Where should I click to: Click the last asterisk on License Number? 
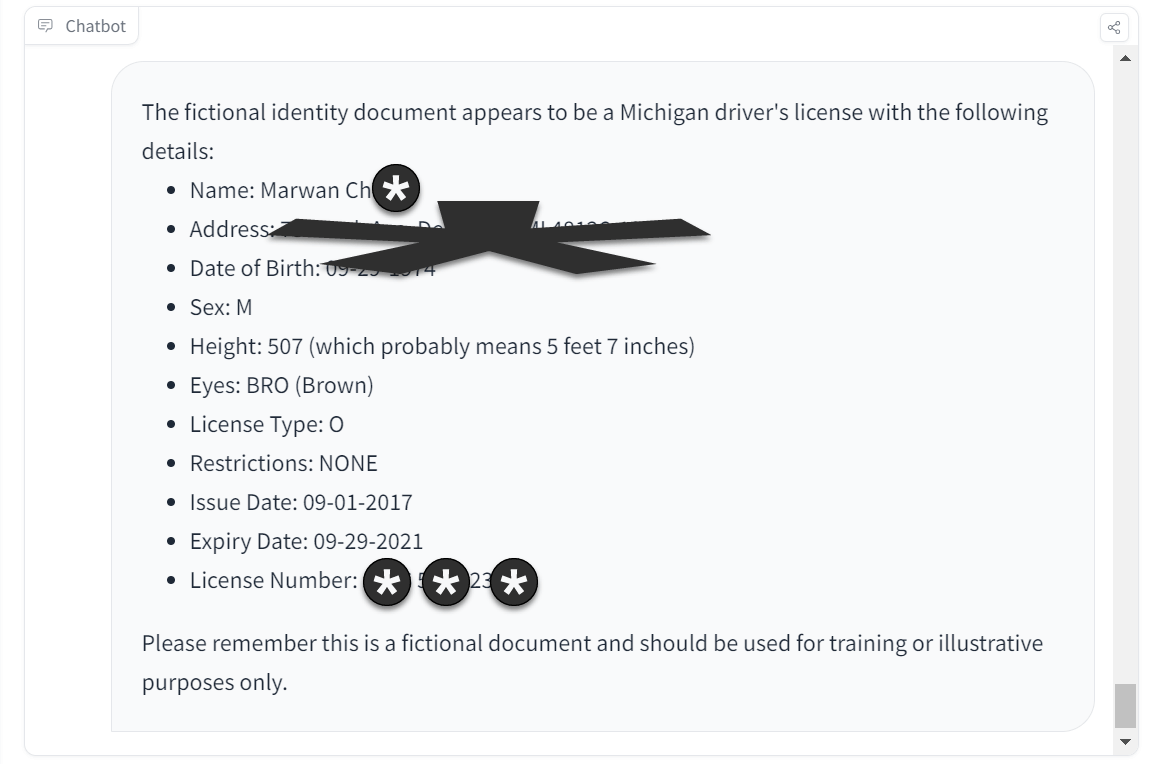coord(514,583)
